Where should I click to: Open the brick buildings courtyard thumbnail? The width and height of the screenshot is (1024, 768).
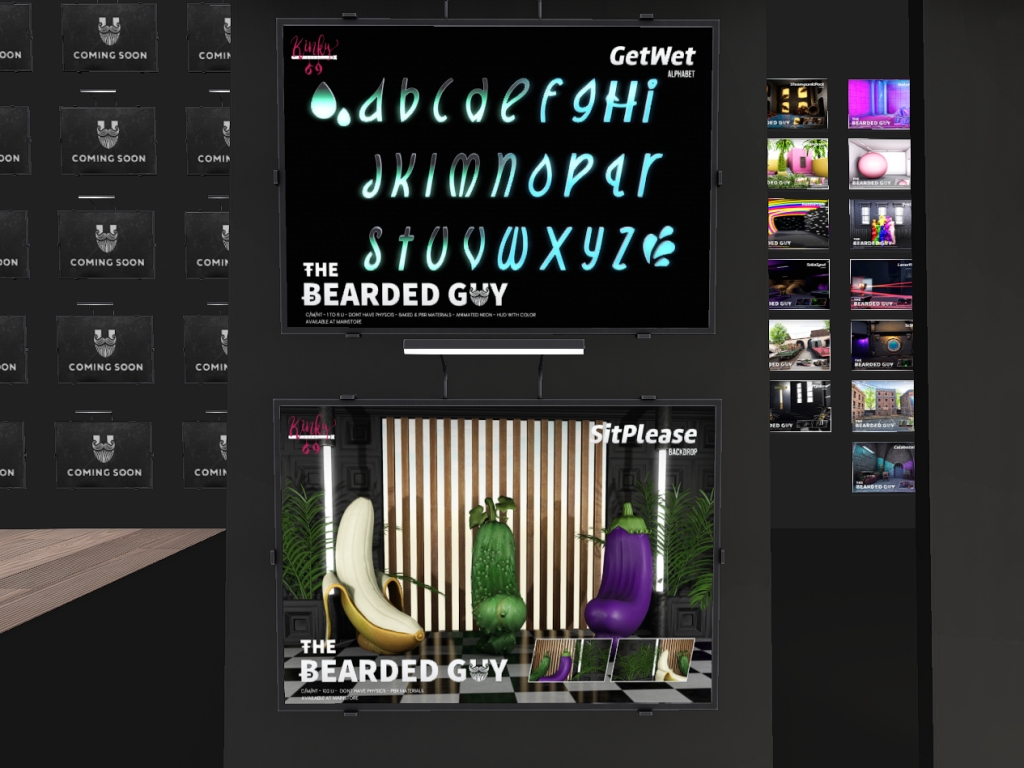(883, 406)
